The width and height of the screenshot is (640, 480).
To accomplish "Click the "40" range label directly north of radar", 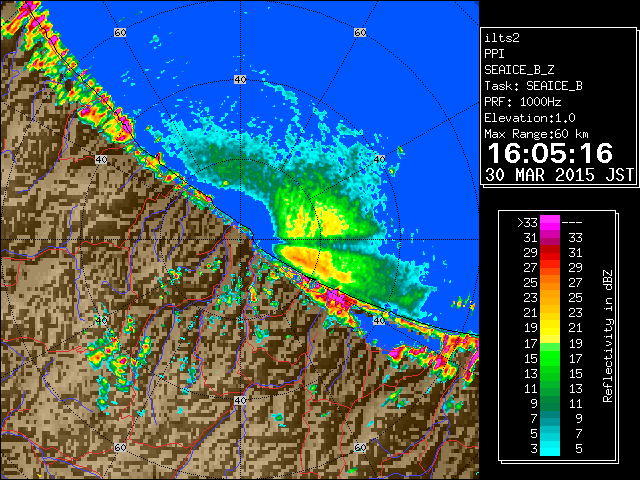I will pyautogui.click(x=240, y=80).
